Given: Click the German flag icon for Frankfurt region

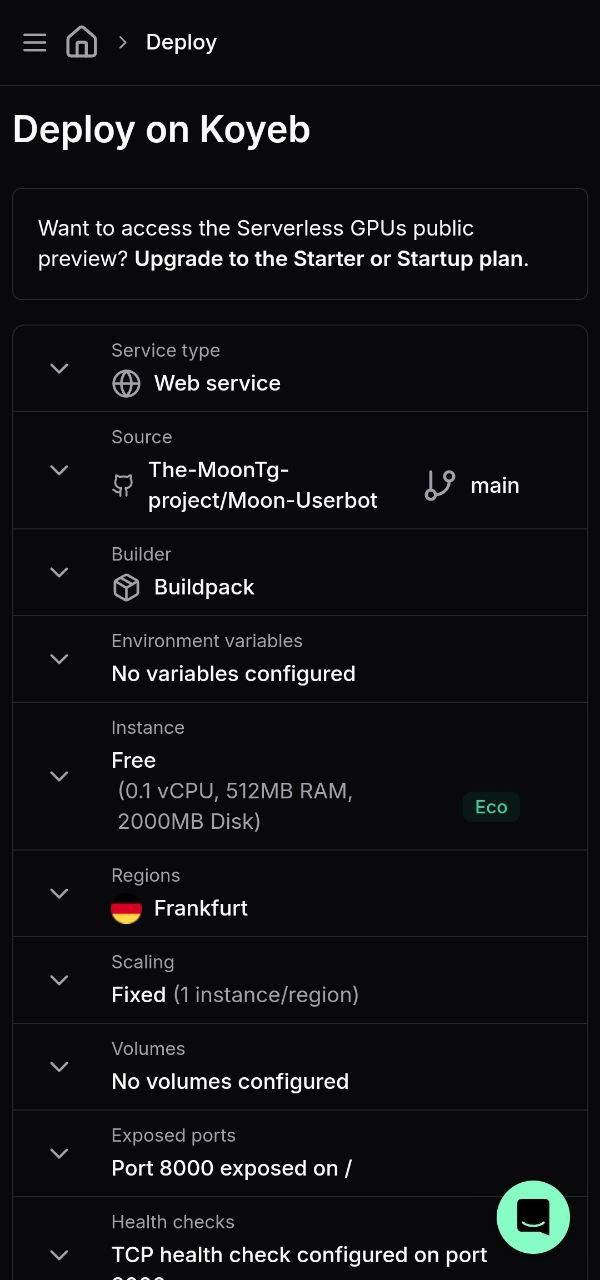Looking at the screenshot, I should [x=125, y=908].
